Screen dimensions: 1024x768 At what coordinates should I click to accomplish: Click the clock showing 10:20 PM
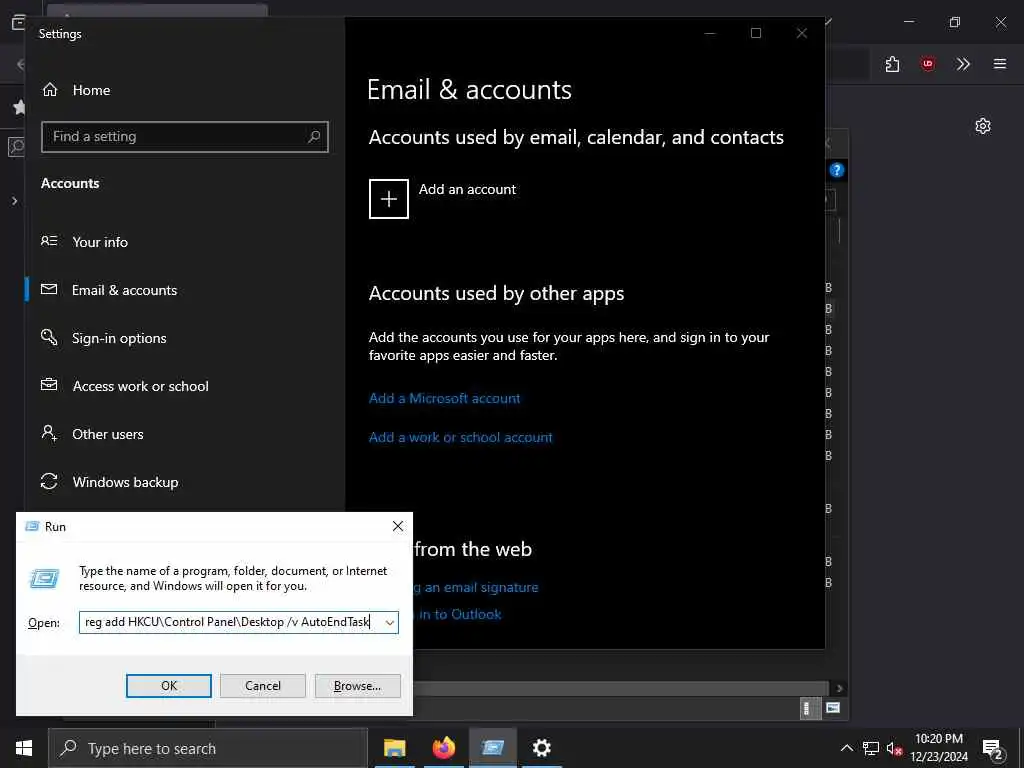939,739
